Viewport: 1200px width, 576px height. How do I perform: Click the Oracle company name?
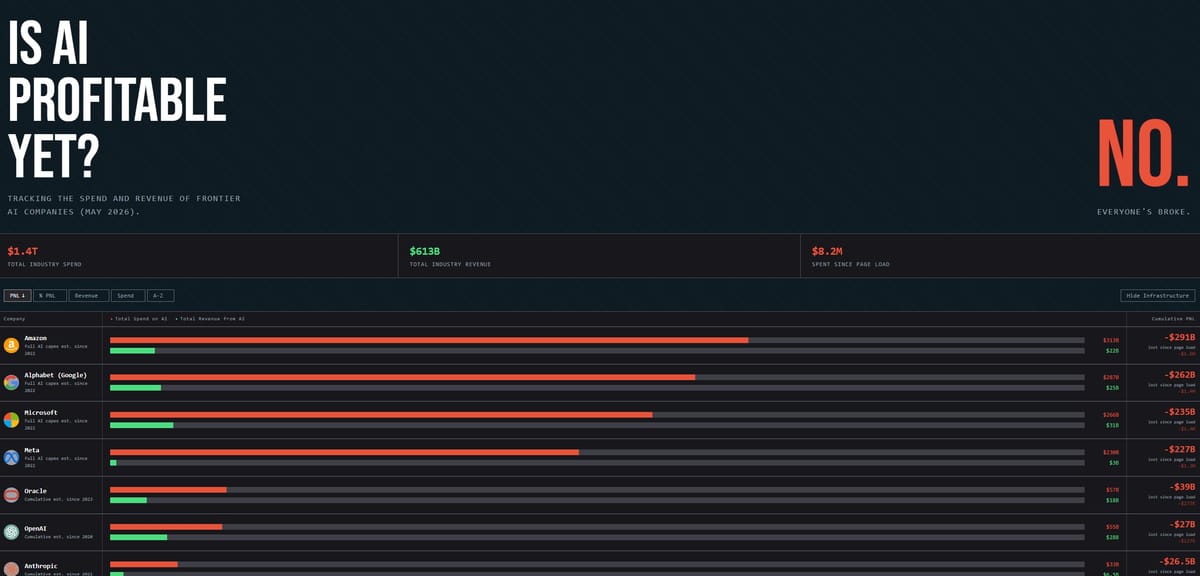(x=36, y=490)
